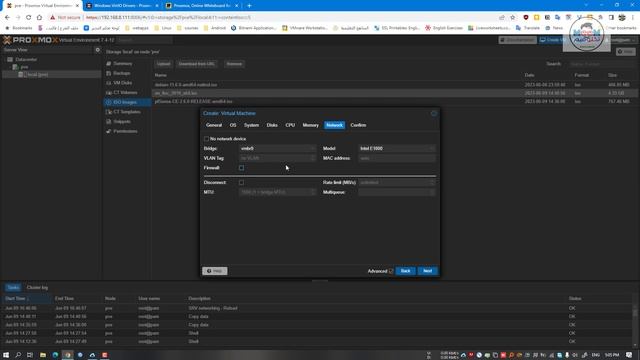
Task: Click the Next button in wizard
Action: point(427,271)
